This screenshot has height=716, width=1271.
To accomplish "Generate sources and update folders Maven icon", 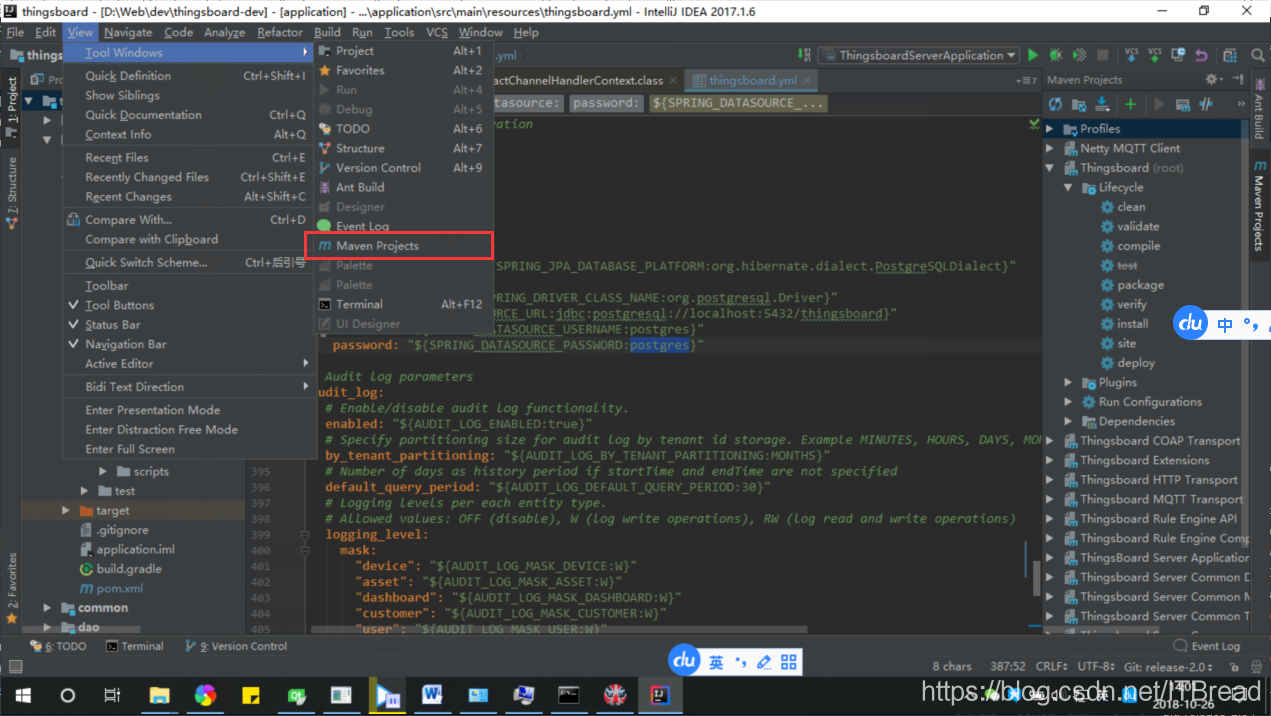I will pyautogui.click(x=1078, y=104).
